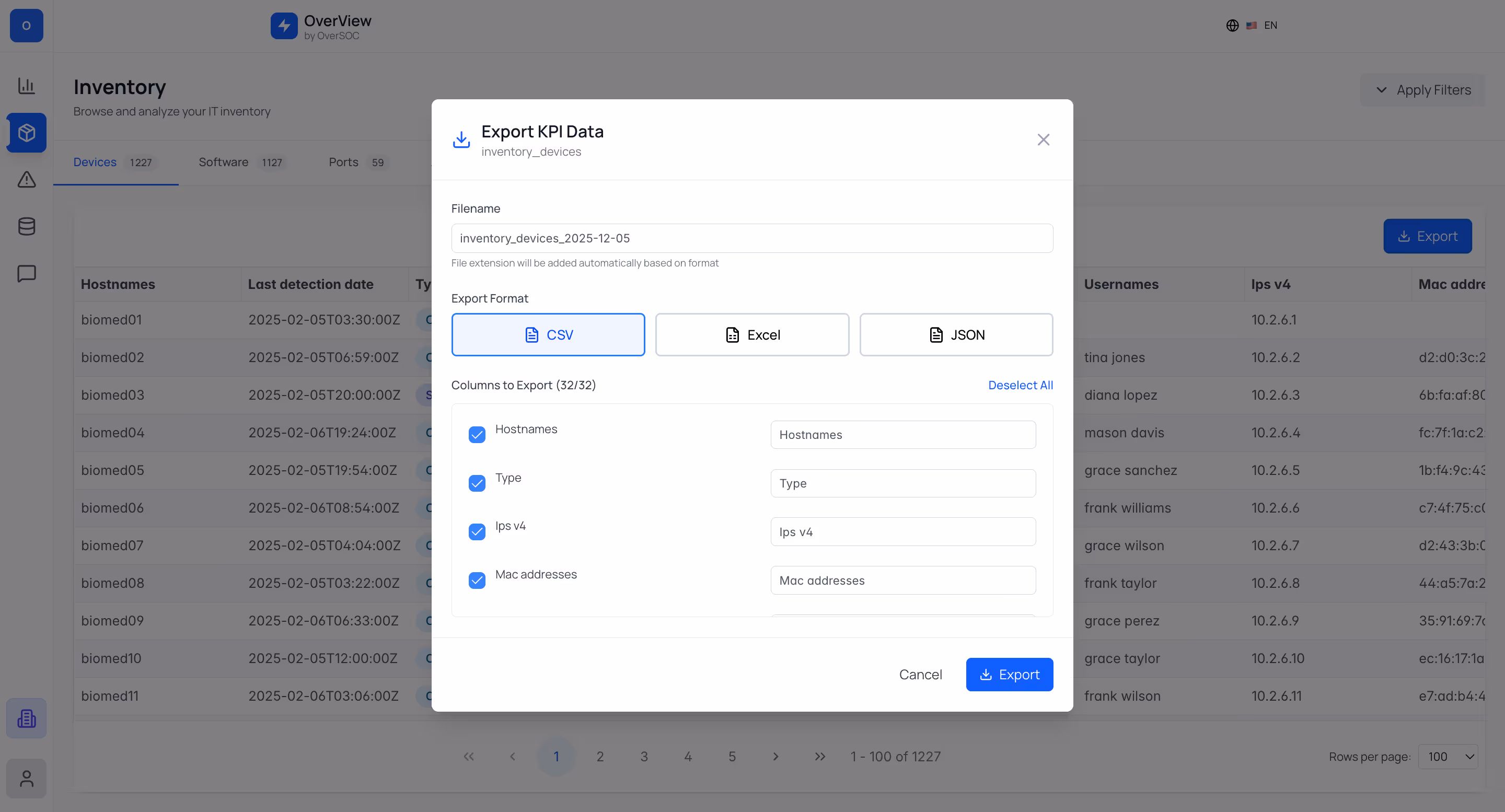
Task: Click the Filename input field
Action: pyautogui.click(x=752, y=238)
